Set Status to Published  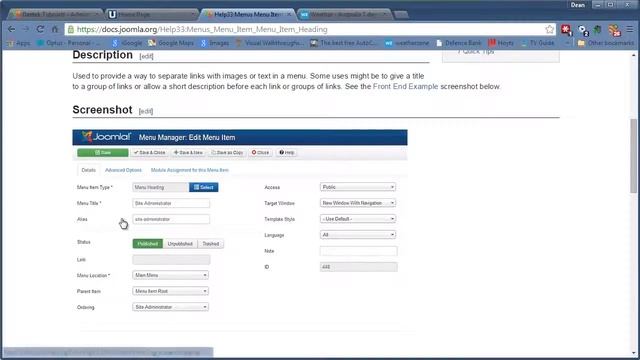pos(147,244)
